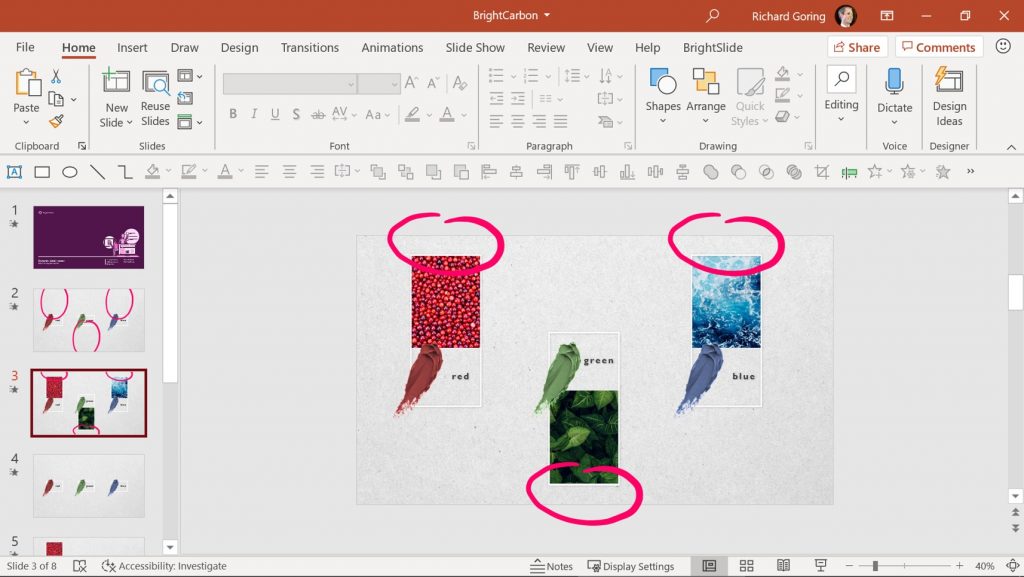
Task: Select the Line drawing tool
Action: click(x=96, y=171)
